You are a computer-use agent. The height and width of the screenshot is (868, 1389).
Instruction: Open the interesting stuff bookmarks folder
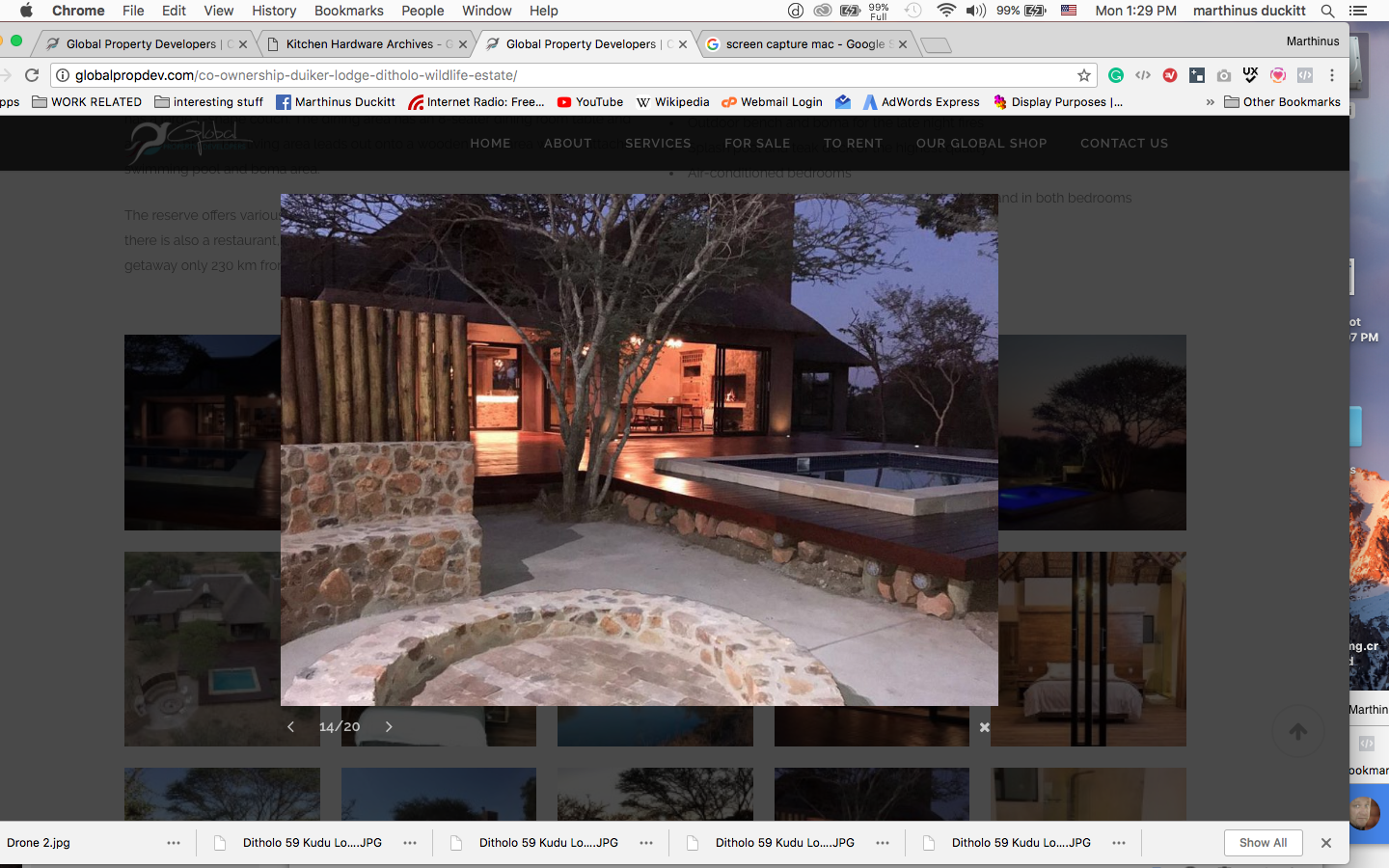208,102
